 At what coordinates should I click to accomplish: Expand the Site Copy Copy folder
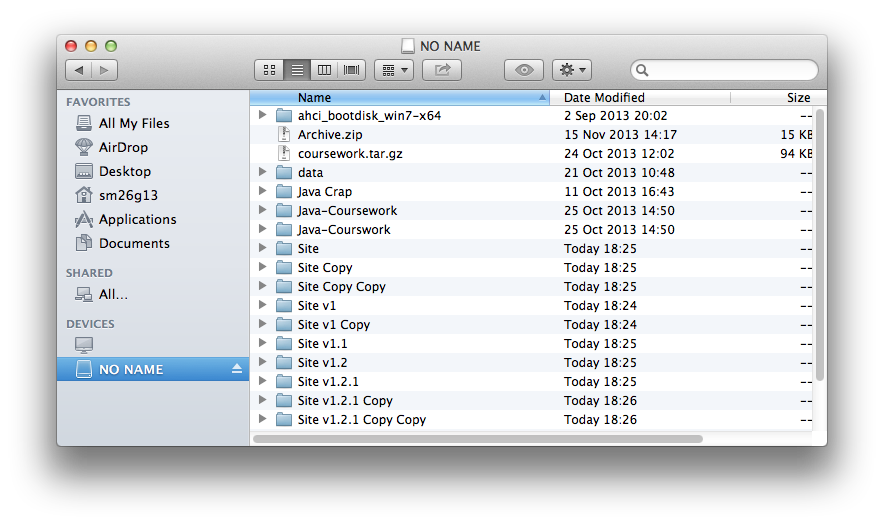(262, 286)
